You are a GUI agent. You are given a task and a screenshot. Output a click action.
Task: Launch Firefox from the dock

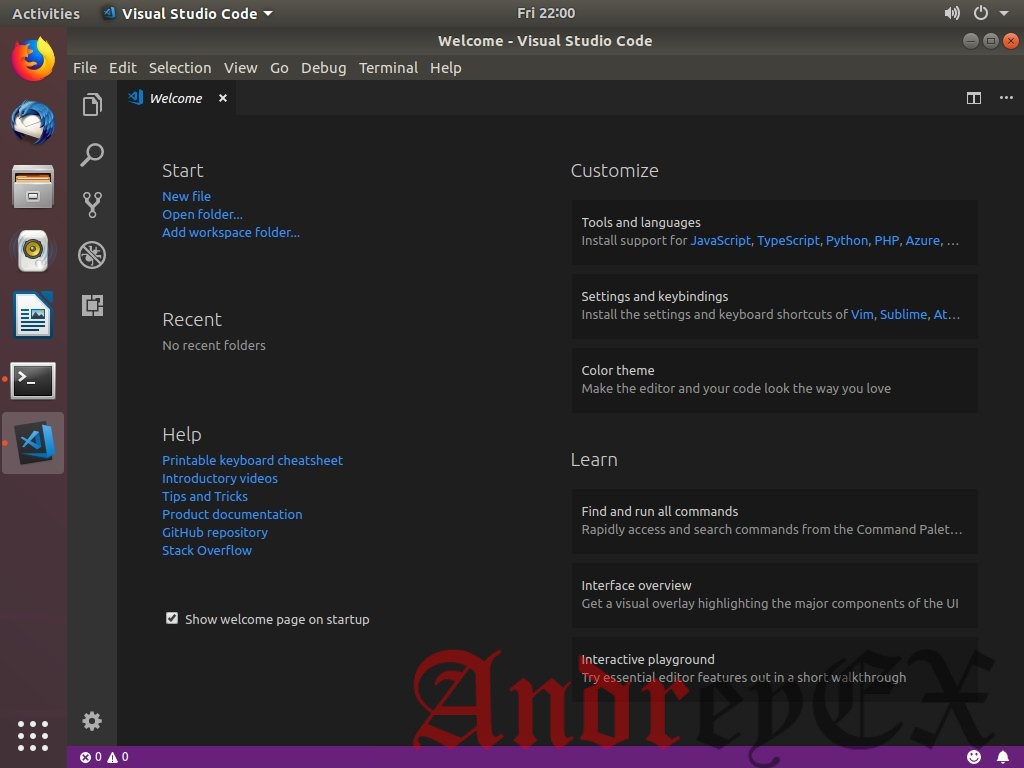(33, 59)
